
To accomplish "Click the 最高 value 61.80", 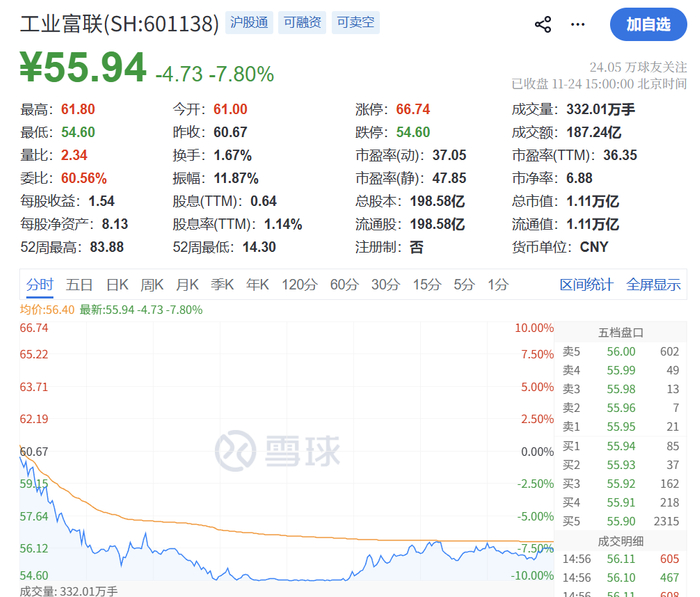I will click(78, 109).
